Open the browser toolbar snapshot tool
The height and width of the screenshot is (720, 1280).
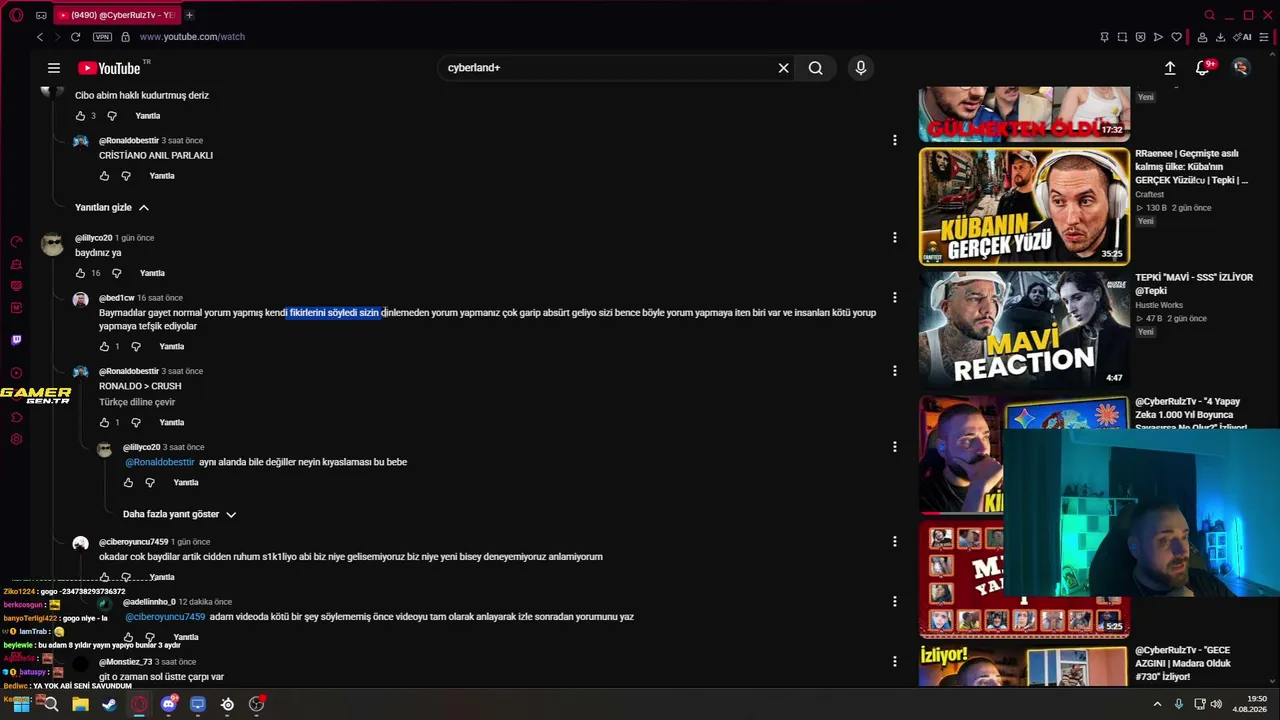[x=1122, y=37]
